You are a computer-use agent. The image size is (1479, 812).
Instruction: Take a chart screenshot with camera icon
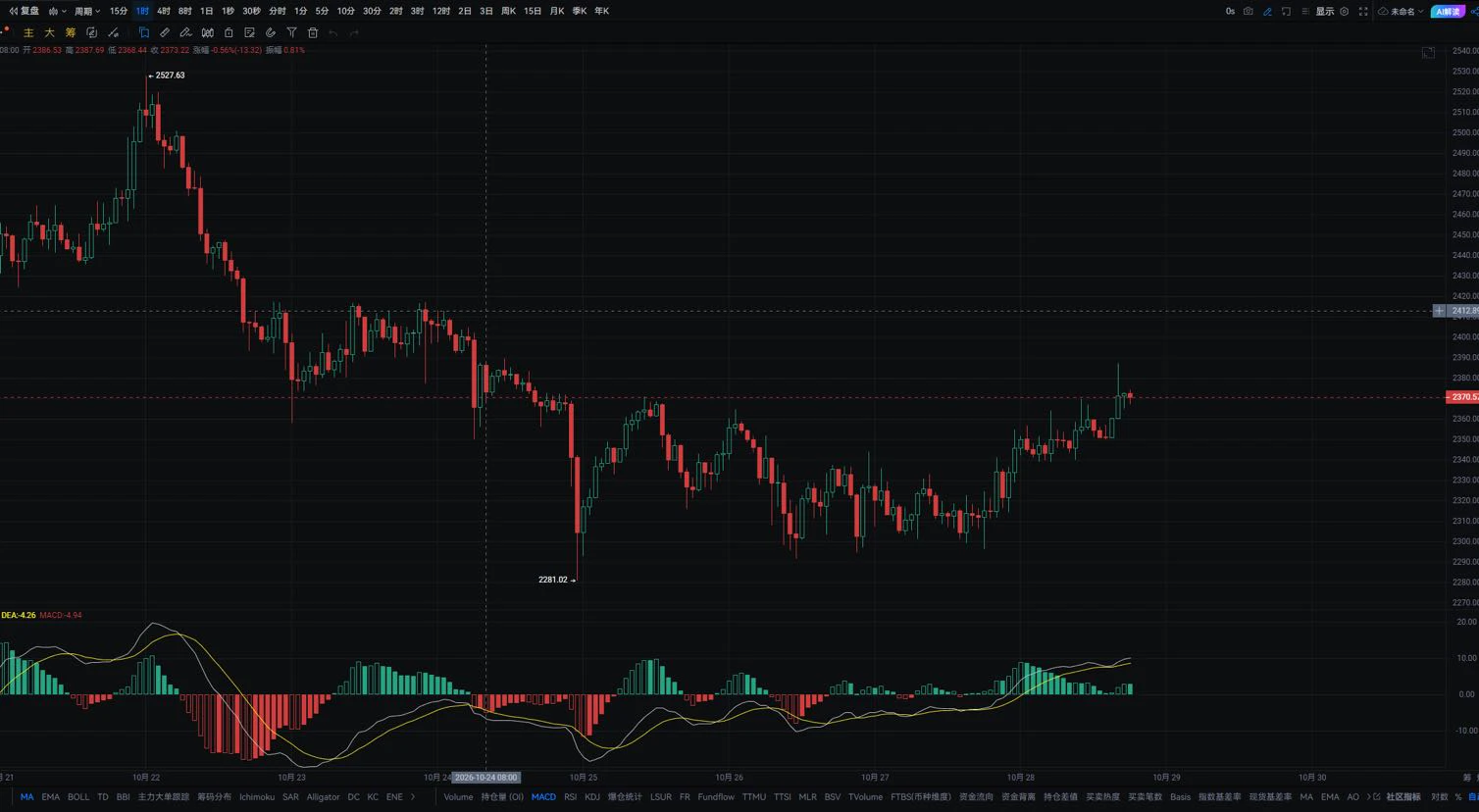1248,11
